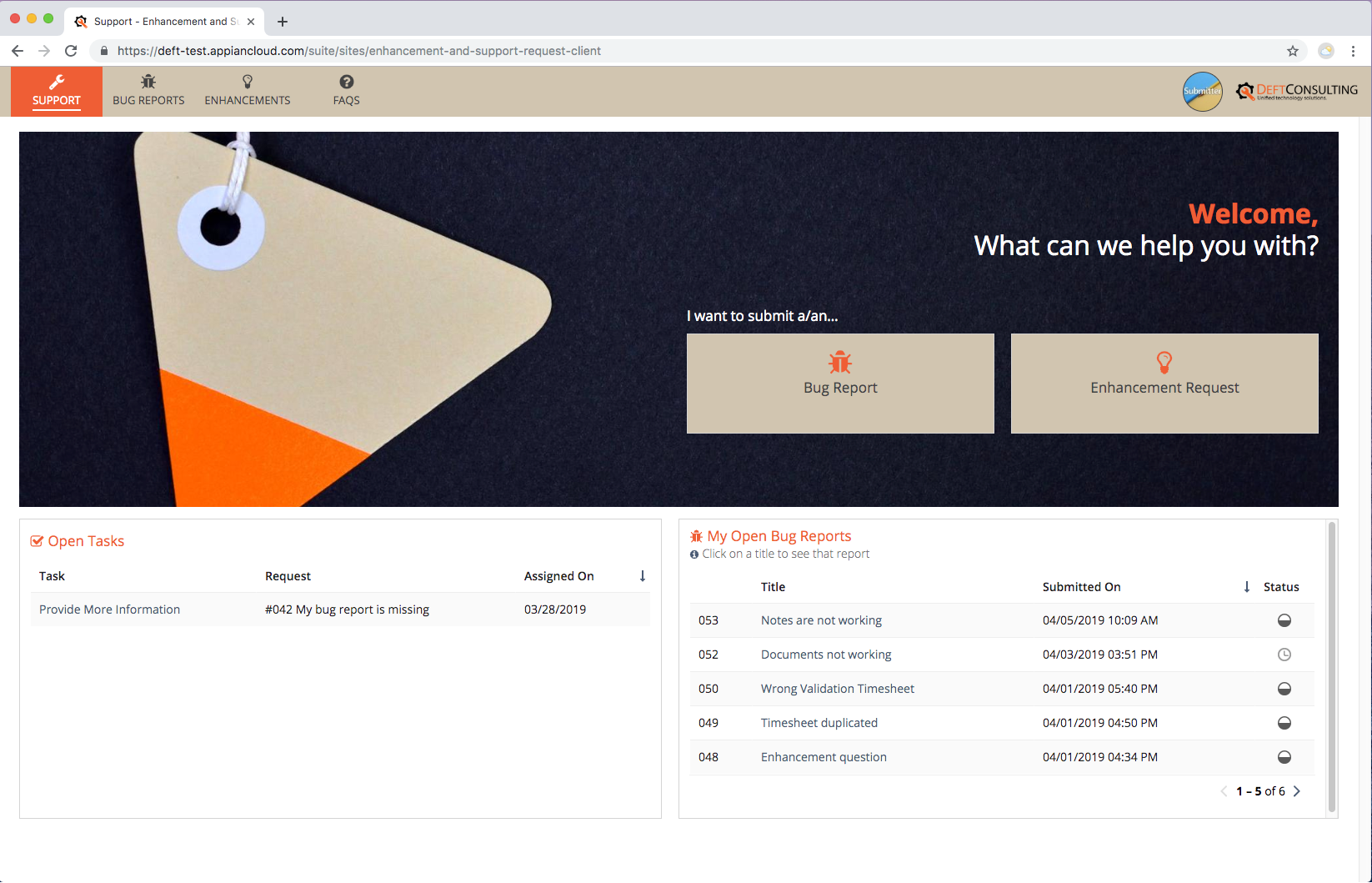
Task: Click the browser forward button
Action: [44, 51]
